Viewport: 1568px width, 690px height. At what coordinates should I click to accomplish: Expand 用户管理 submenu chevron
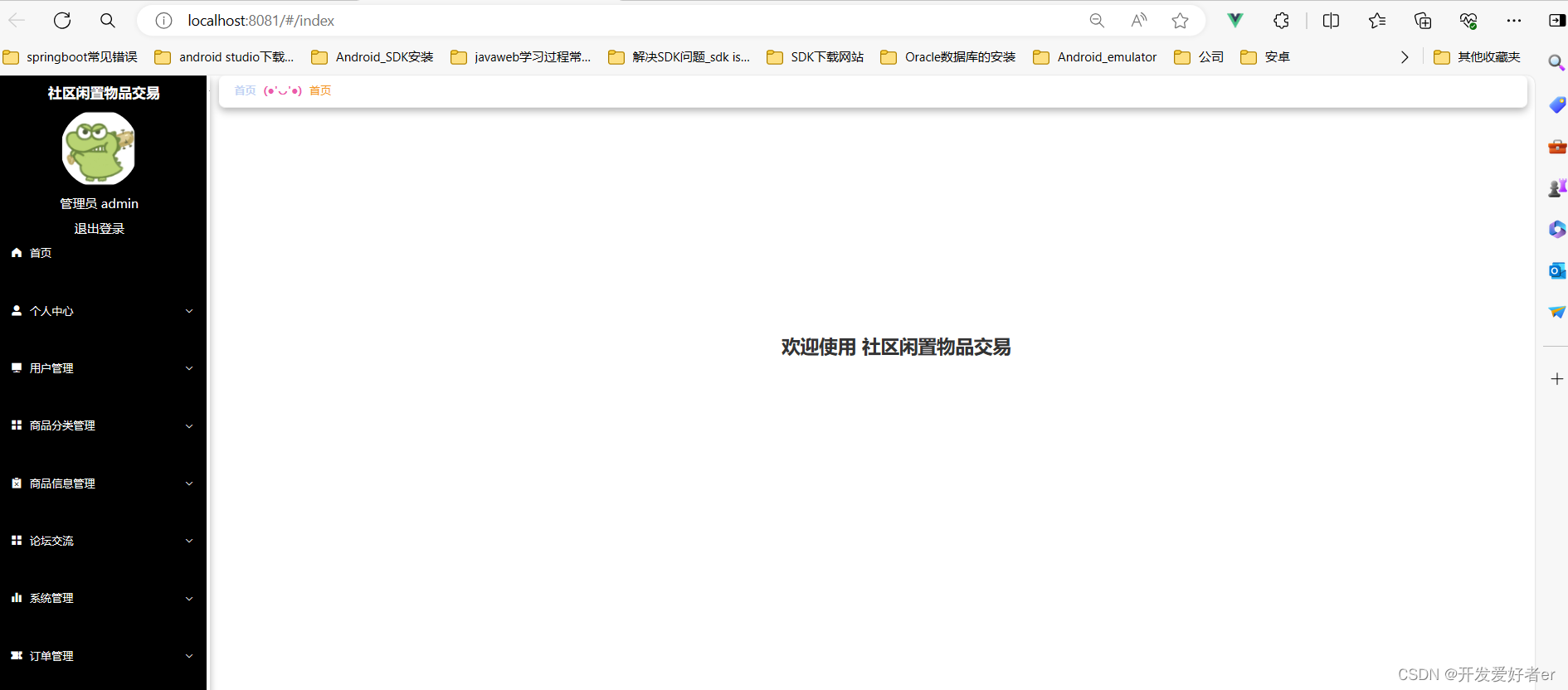189,368
